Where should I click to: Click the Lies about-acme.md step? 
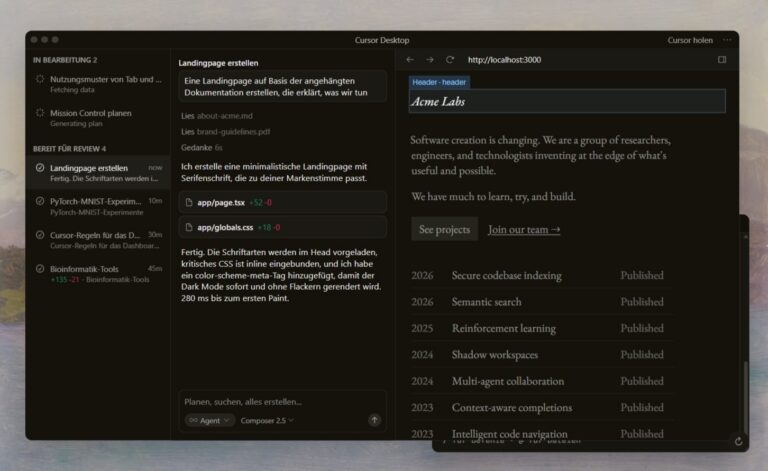(x=217, y=116)
